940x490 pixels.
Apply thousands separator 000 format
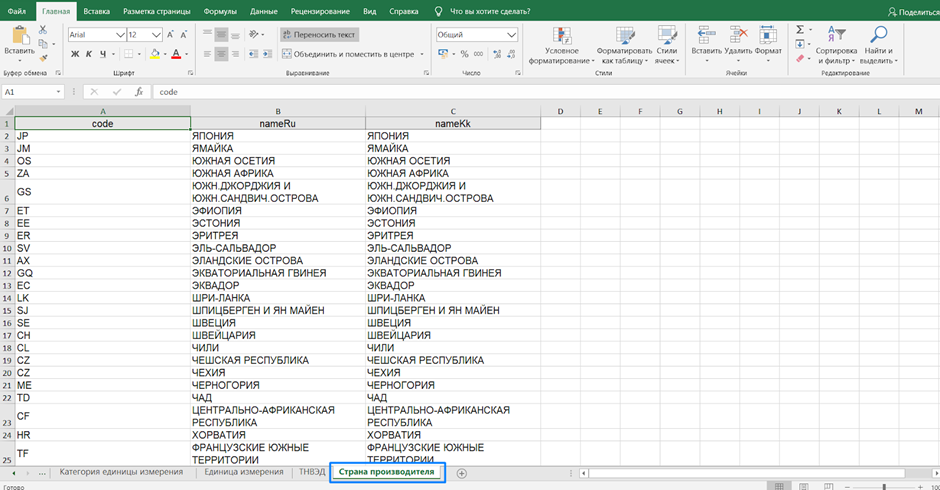pyautogui.click(x=478, y=54)
